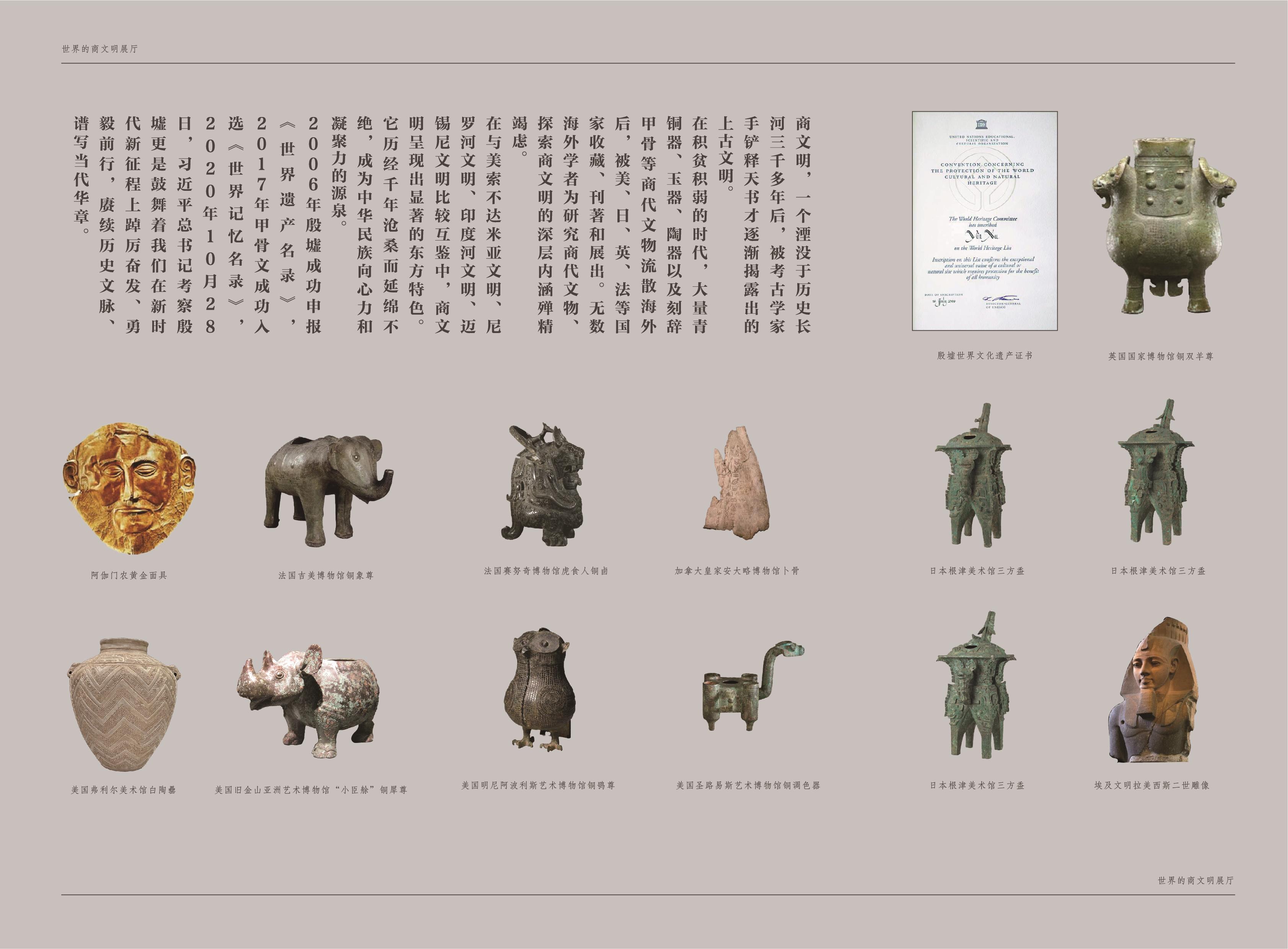1288x949 pixels.
Task: Click caption 埃及文明拉美西斯二世雕像
Action: pos(1152,785)
